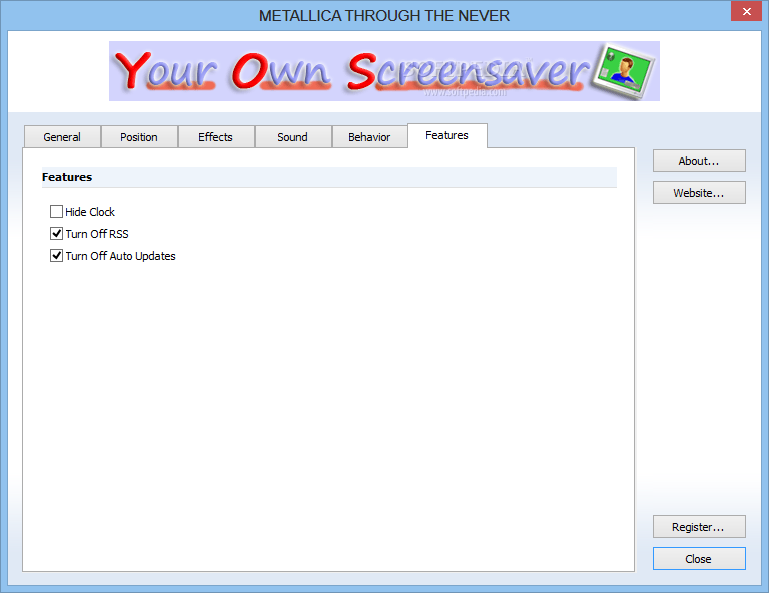Open the Behavior tab
Image resolution: width=769 pixels, height=593 pixels.
(x=369, y=137)
